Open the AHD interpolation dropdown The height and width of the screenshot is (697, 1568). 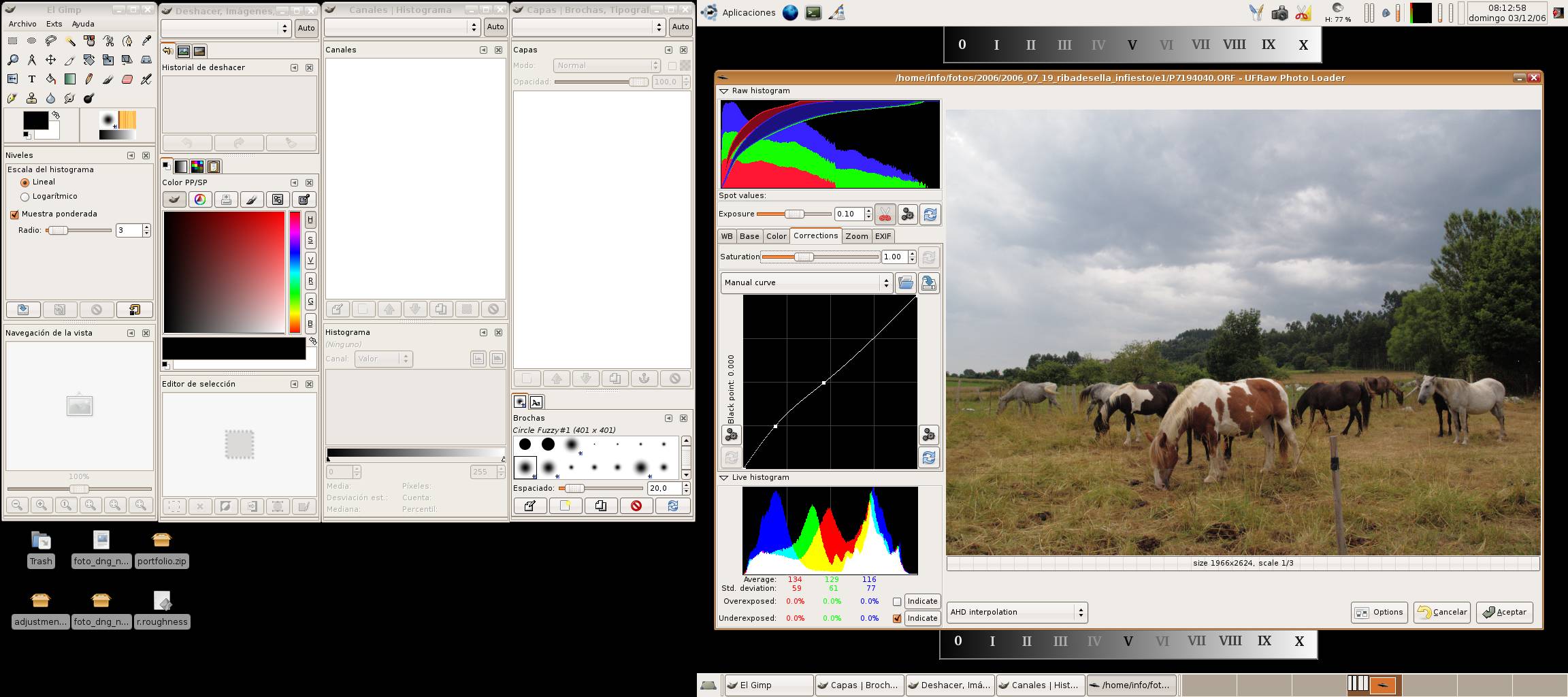click(x=1017, y=612)
